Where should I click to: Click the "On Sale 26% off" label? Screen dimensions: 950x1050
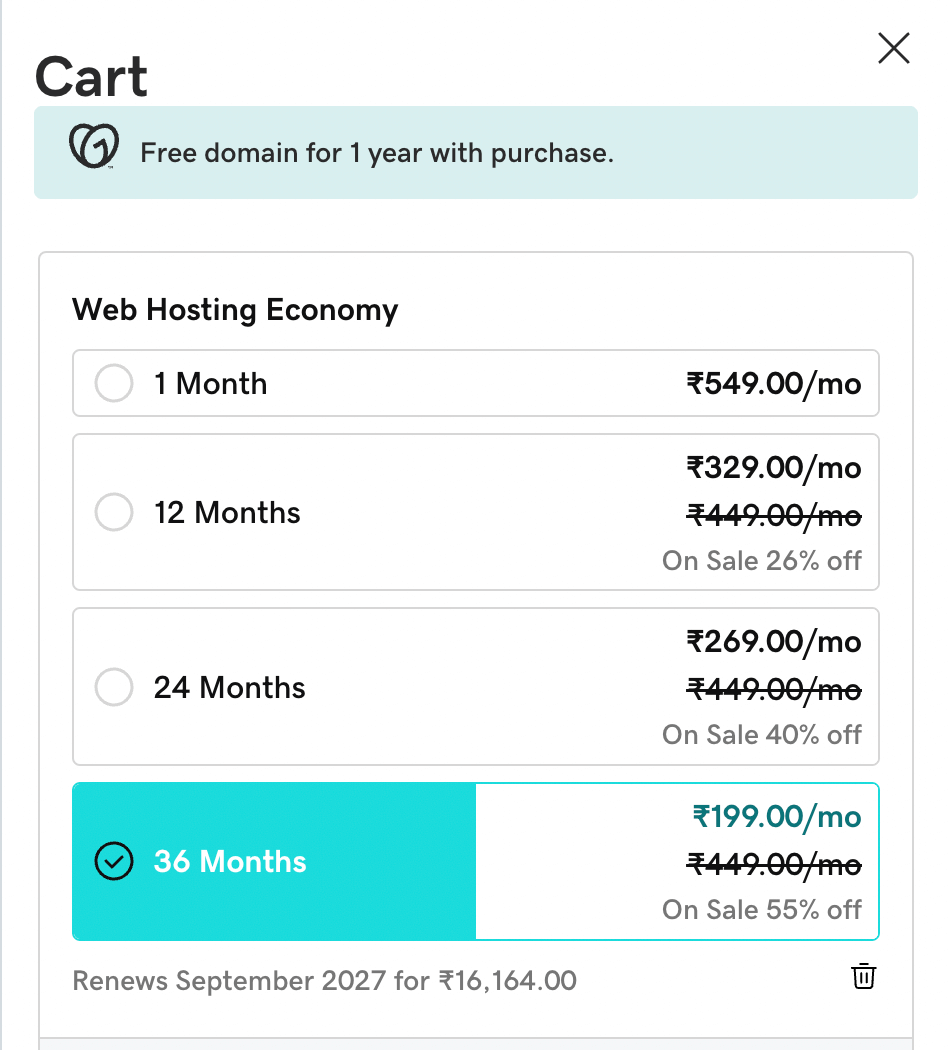(x=761, y=560)
